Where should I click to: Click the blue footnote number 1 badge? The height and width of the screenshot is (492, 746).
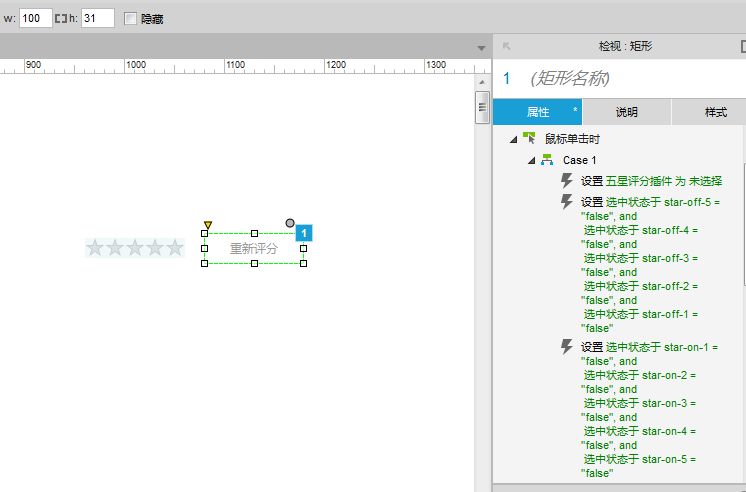pos(304,233)
